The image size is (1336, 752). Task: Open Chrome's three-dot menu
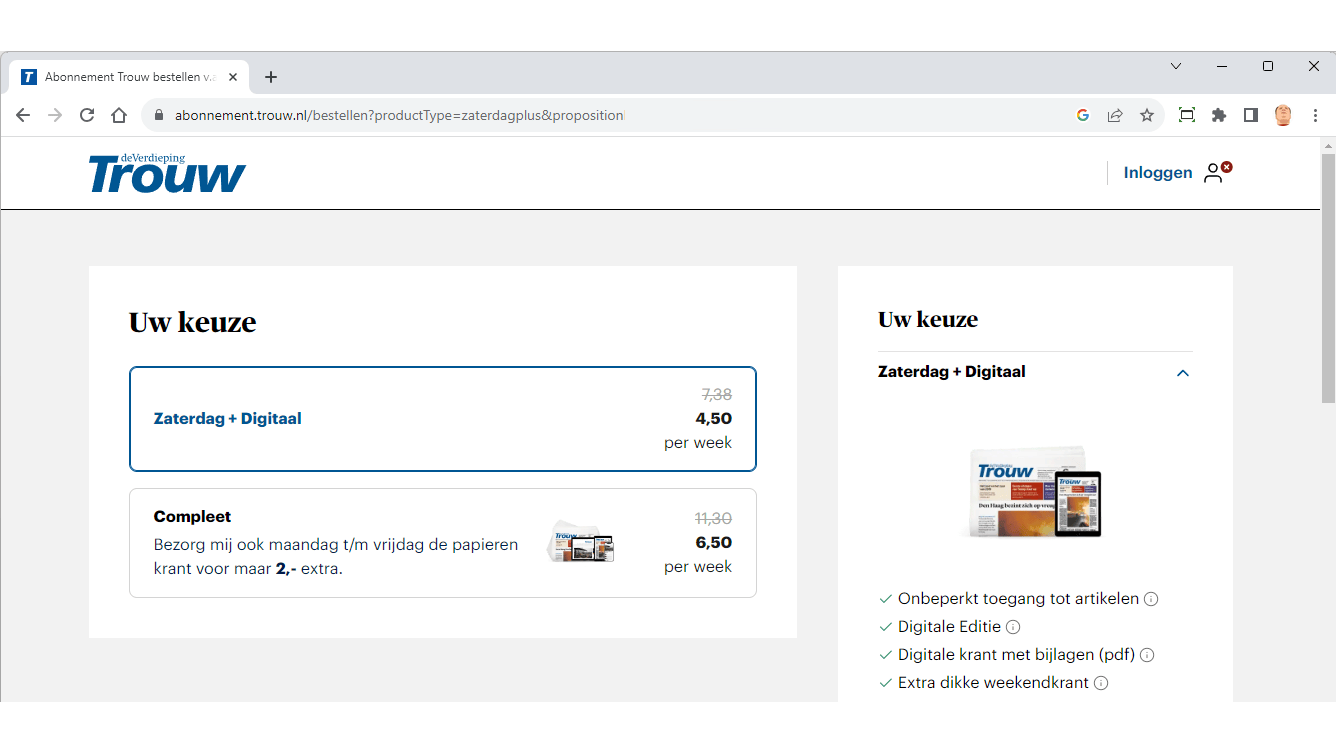pyautogui.click(x=1315, y=115)
